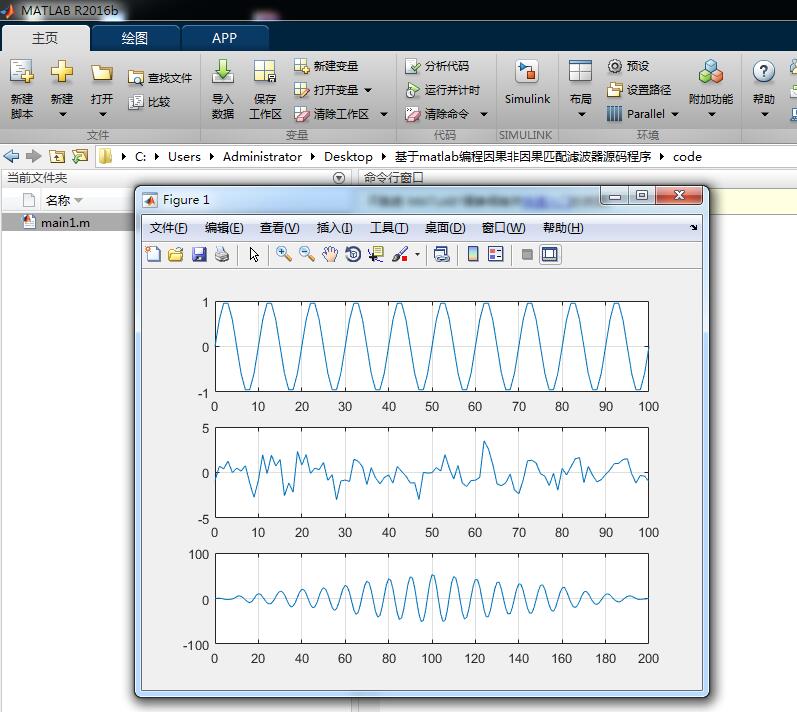Go back with the blue back arrow
This screenshot has width=797, height=712.
point(11,156)
